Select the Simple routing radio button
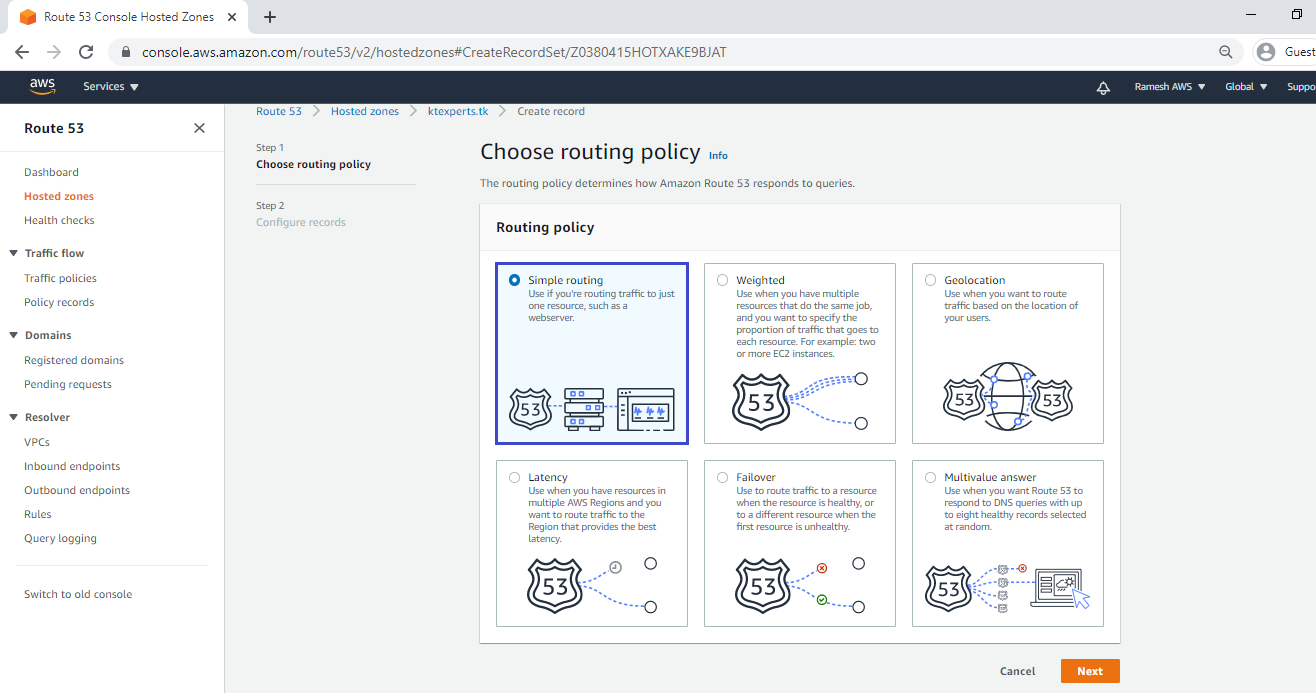This screenshot has height=693, width=1316. (x=514, y=280)
